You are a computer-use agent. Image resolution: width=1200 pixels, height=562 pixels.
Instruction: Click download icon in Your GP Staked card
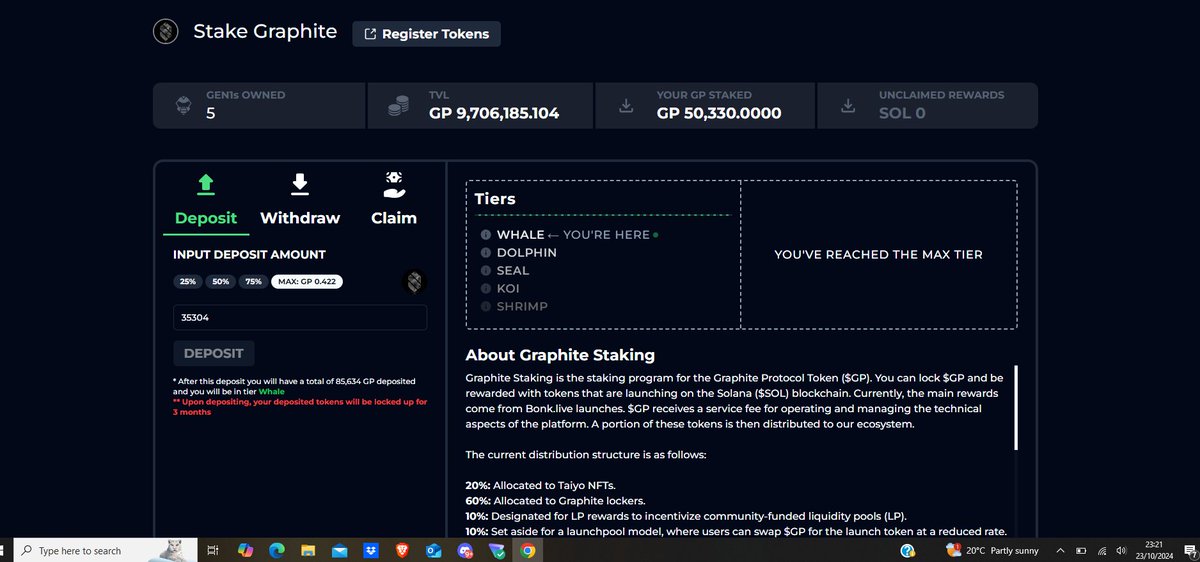(627, 106)
